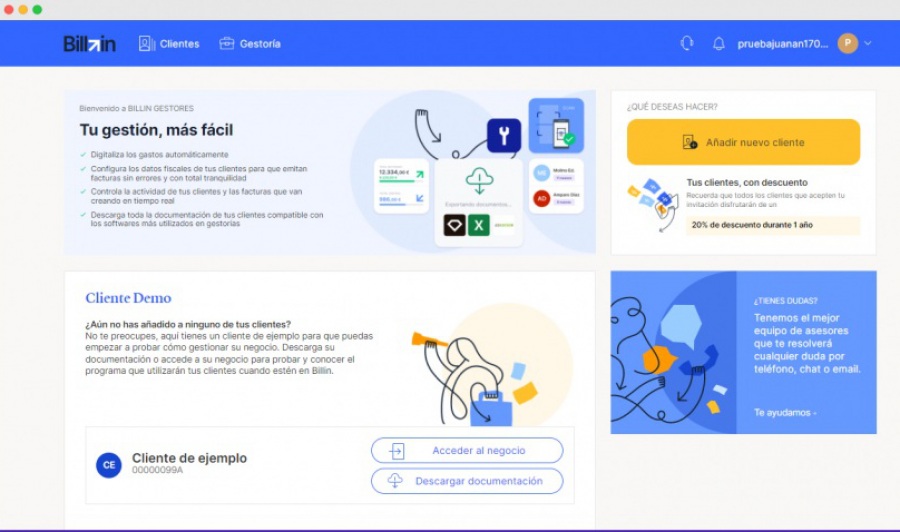Expand the account dropdown chevron
The height and width of the screenshot is (532, 900).
(868, 43)
